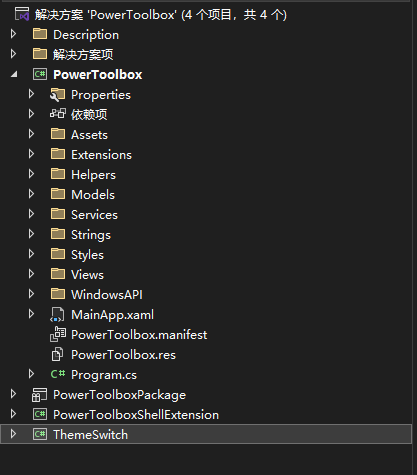The height and width of the screenshot is (475, 417).
Task: Select the PowerToolbox.res file name
Action: click(x=123, y=355)
